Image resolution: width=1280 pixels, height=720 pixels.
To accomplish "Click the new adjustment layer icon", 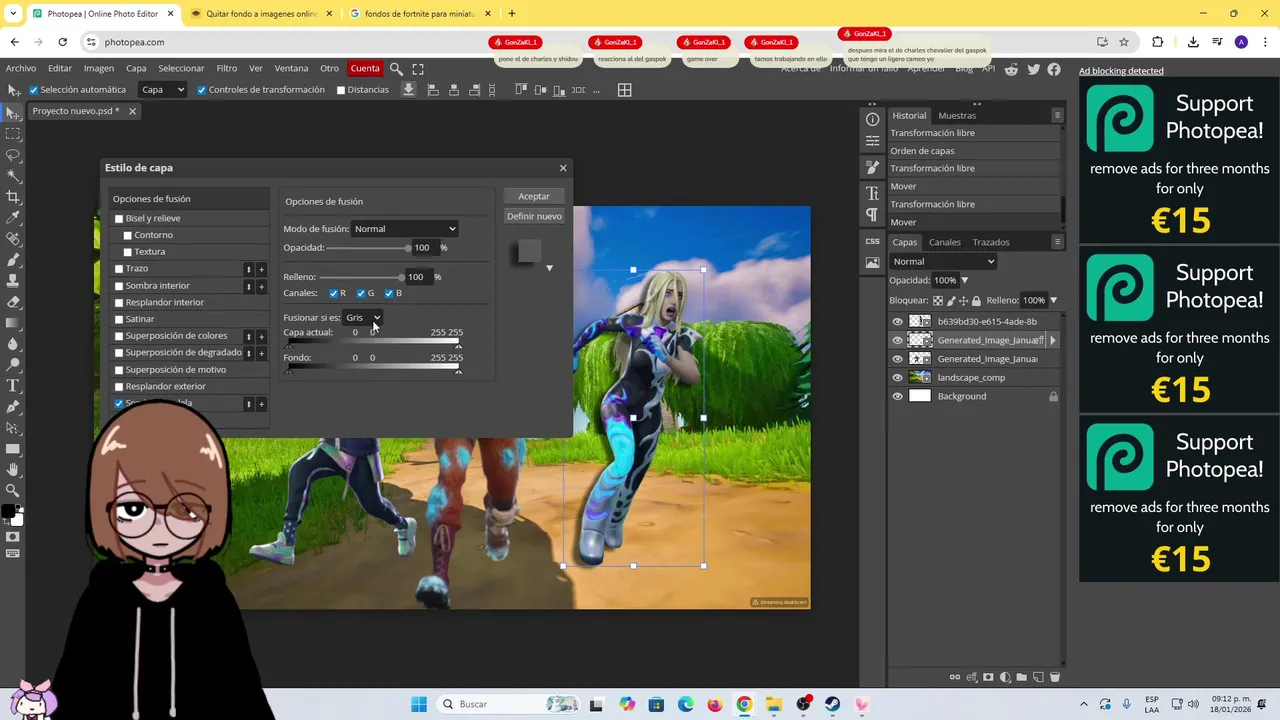I will point(1005,678).
